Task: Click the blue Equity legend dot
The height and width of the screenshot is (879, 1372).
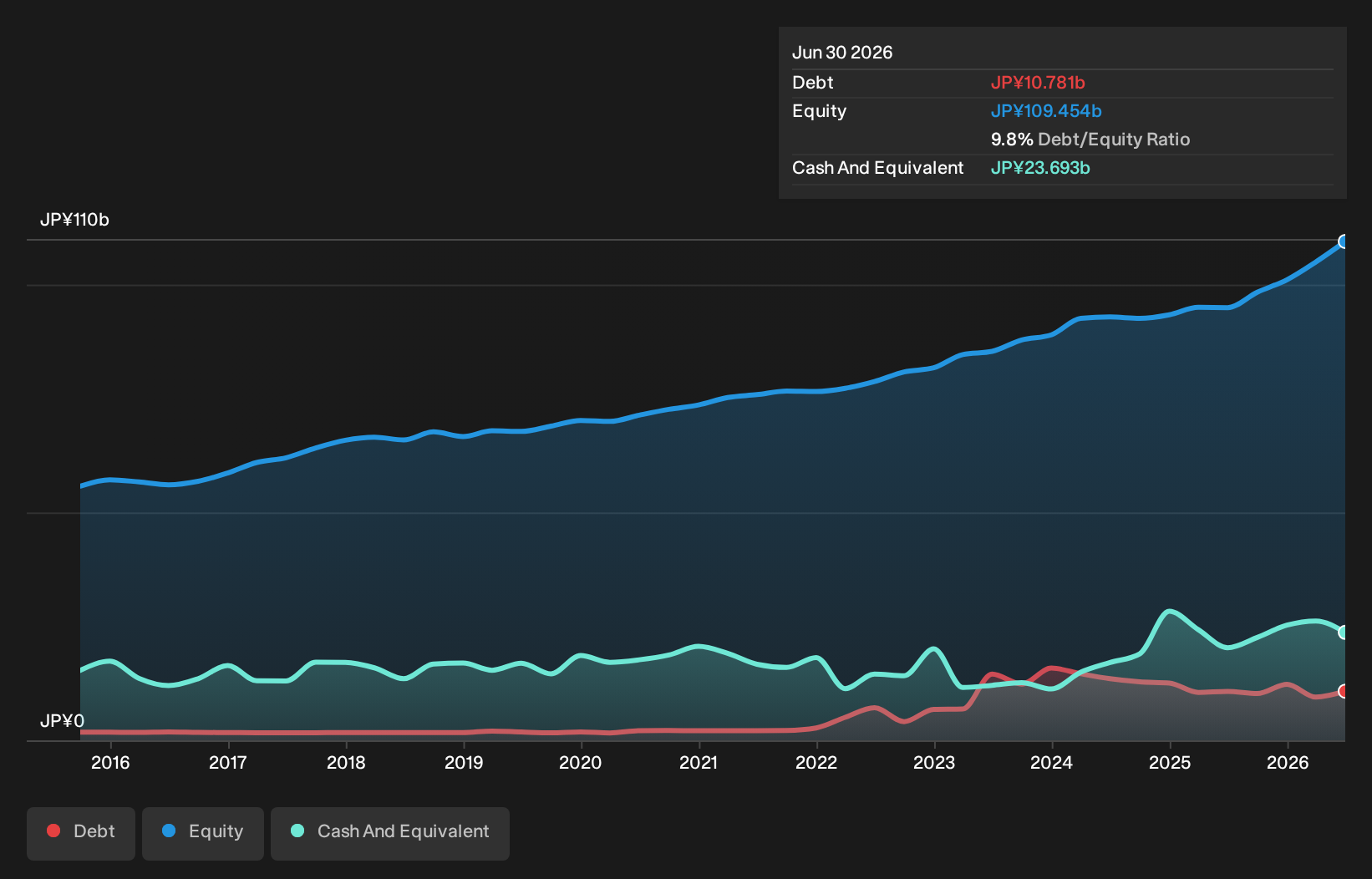Action: coord(169,831)
